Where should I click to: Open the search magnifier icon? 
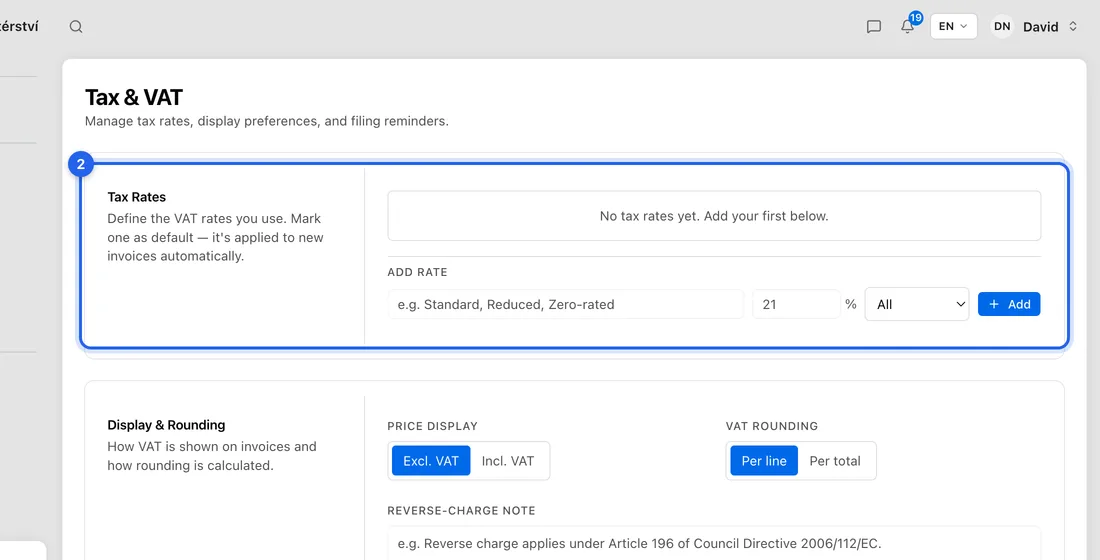76,27
